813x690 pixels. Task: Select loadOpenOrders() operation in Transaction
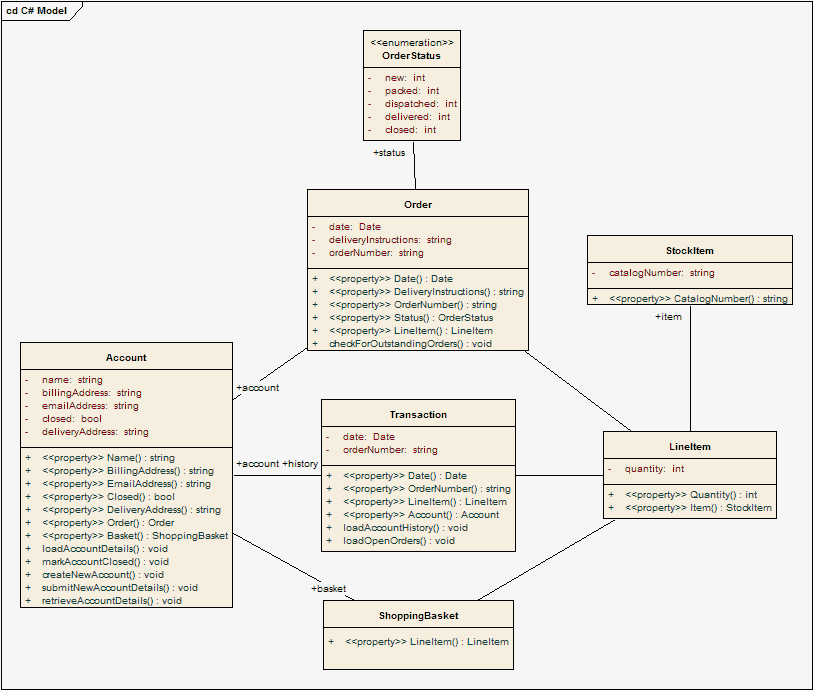[399, 540]
